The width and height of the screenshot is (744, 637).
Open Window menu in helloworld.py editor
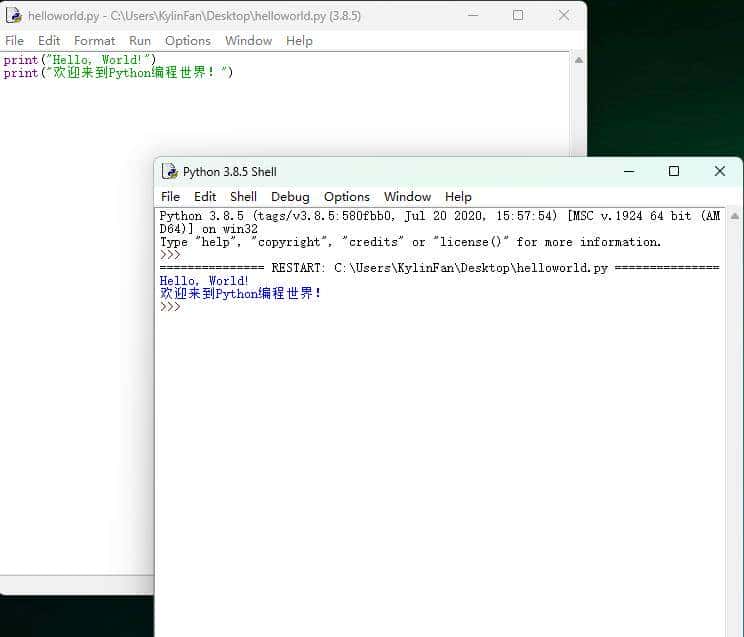pyautogui.click(x=248, y=41)
